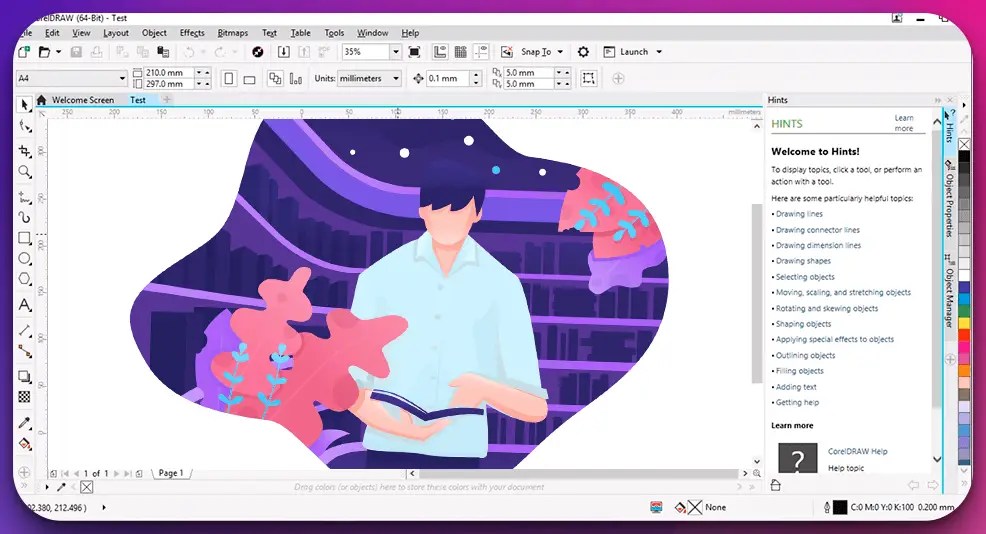Open the Object Manager docker tab
986x534 pixels.
(x=949, y=291)
